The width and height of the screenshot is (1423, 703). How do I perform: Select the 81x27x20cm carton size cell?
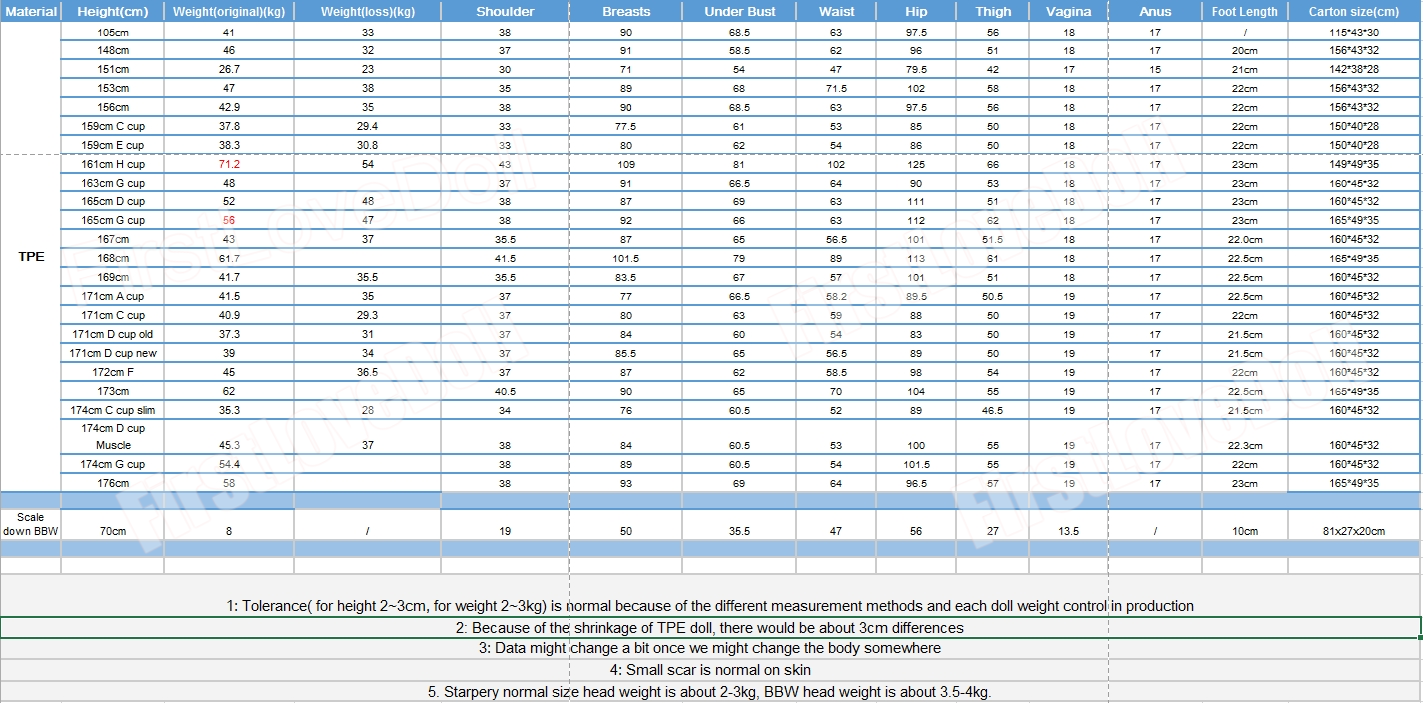tap(1354, 531)
